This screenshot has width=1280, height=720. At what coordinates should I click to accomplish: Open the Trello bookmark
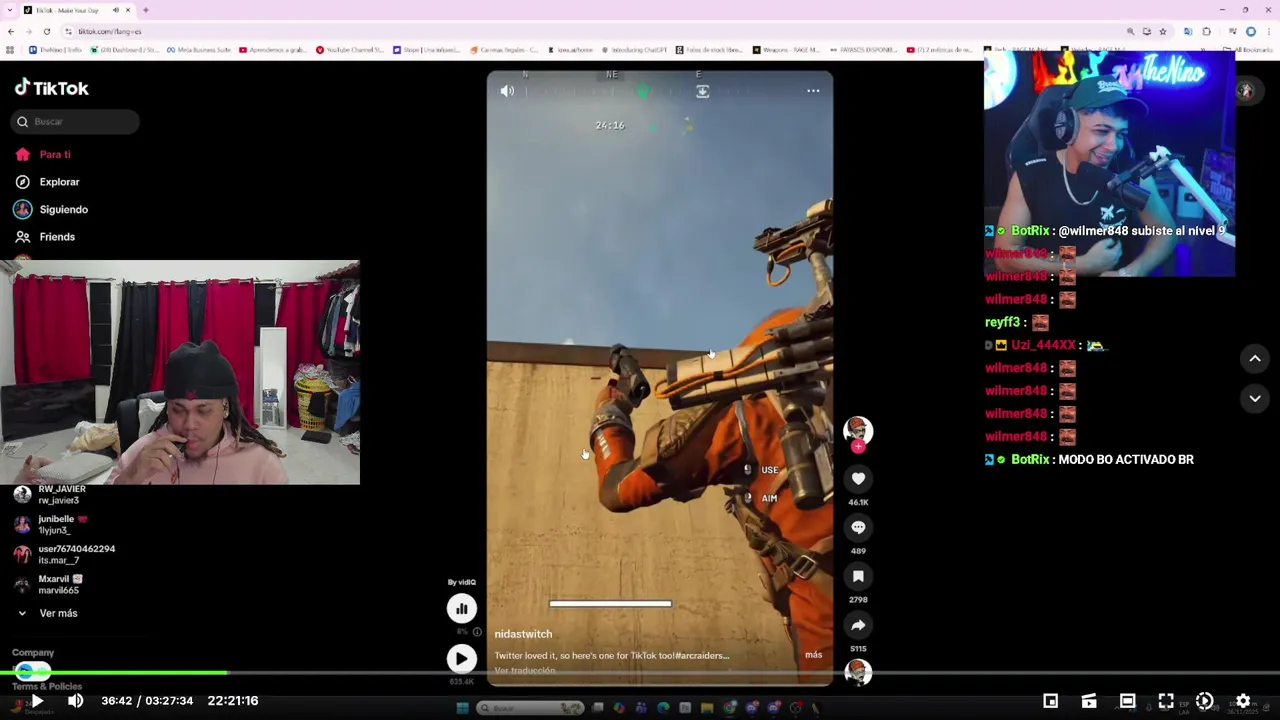pos(57,49)
